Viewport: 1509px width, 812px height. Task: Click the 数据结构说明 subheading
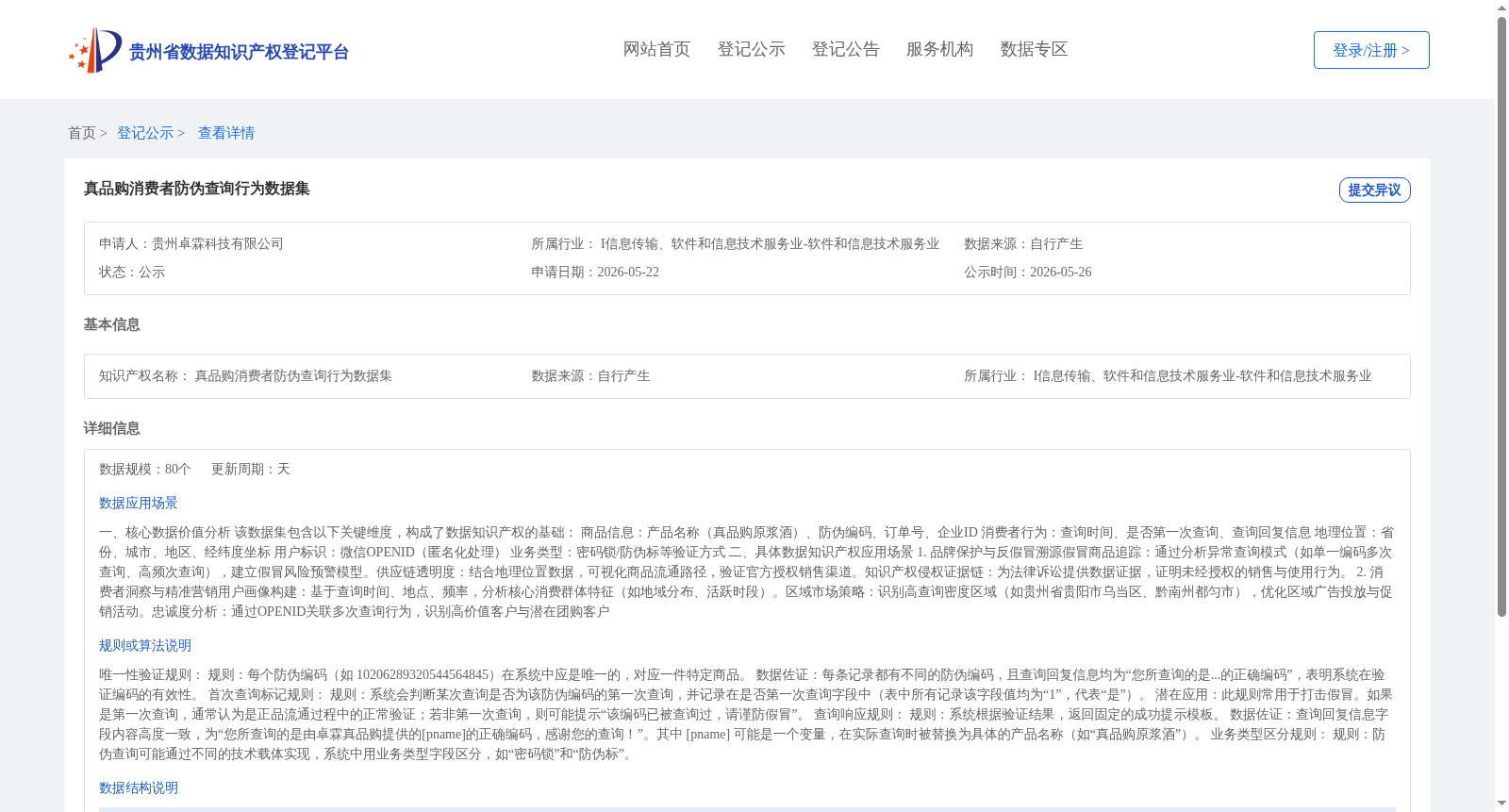(139, 787)
